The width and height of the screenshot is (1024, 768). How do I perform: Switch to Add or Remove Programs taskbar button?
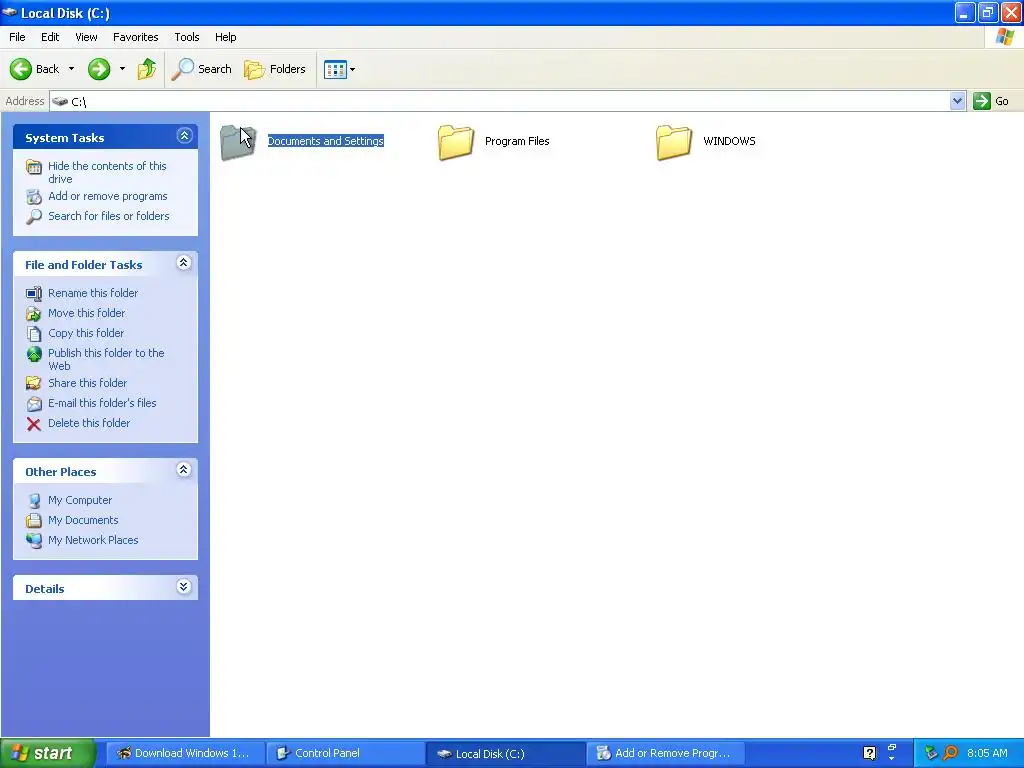[665, 753]
